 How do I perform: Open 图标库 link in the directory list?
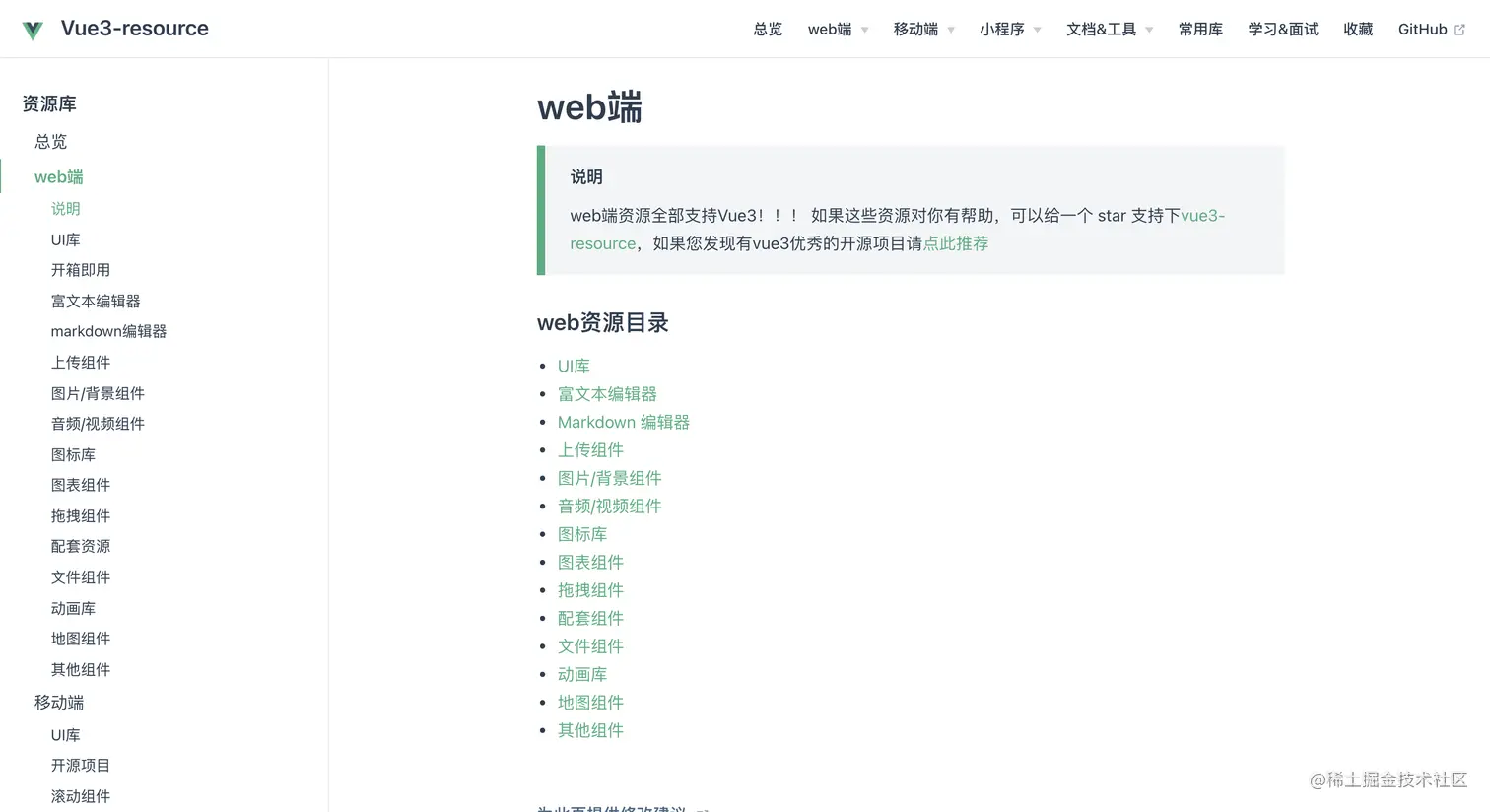tap(582, 534)
